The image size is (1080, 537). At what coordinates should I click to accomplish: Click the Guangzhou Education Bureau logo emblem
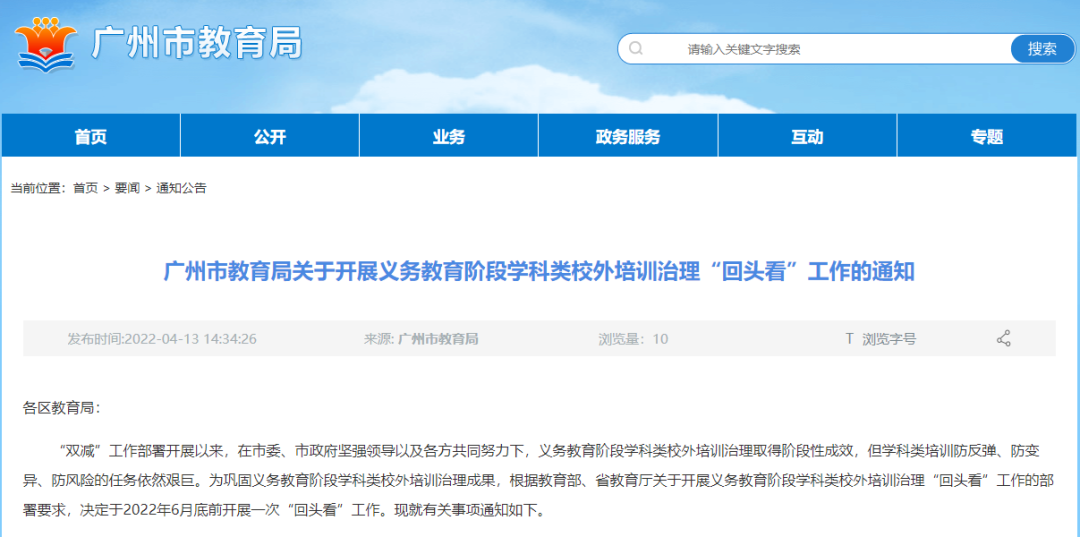click(45, 43)
